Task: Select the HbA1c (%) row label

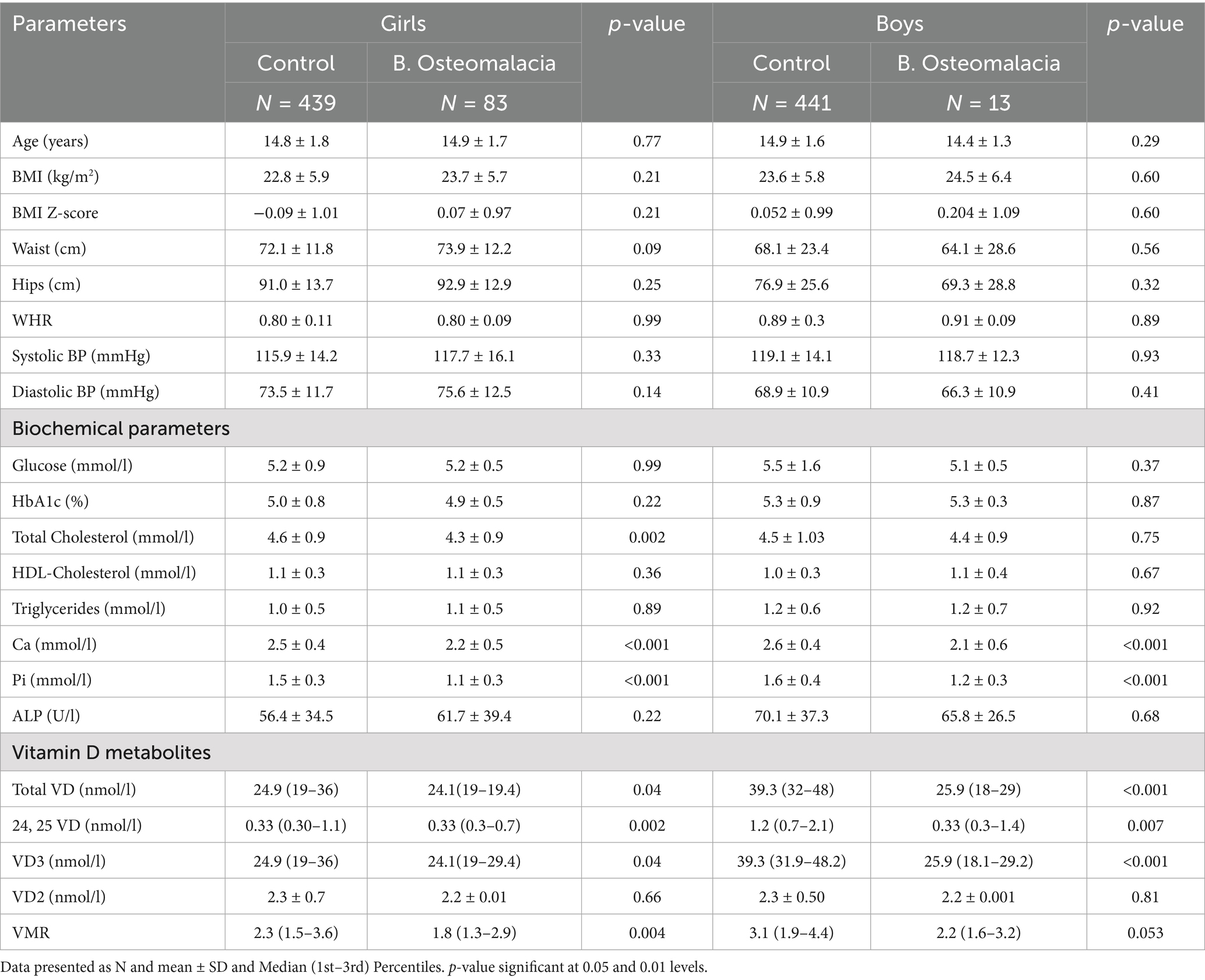Action: click(51, 501)
